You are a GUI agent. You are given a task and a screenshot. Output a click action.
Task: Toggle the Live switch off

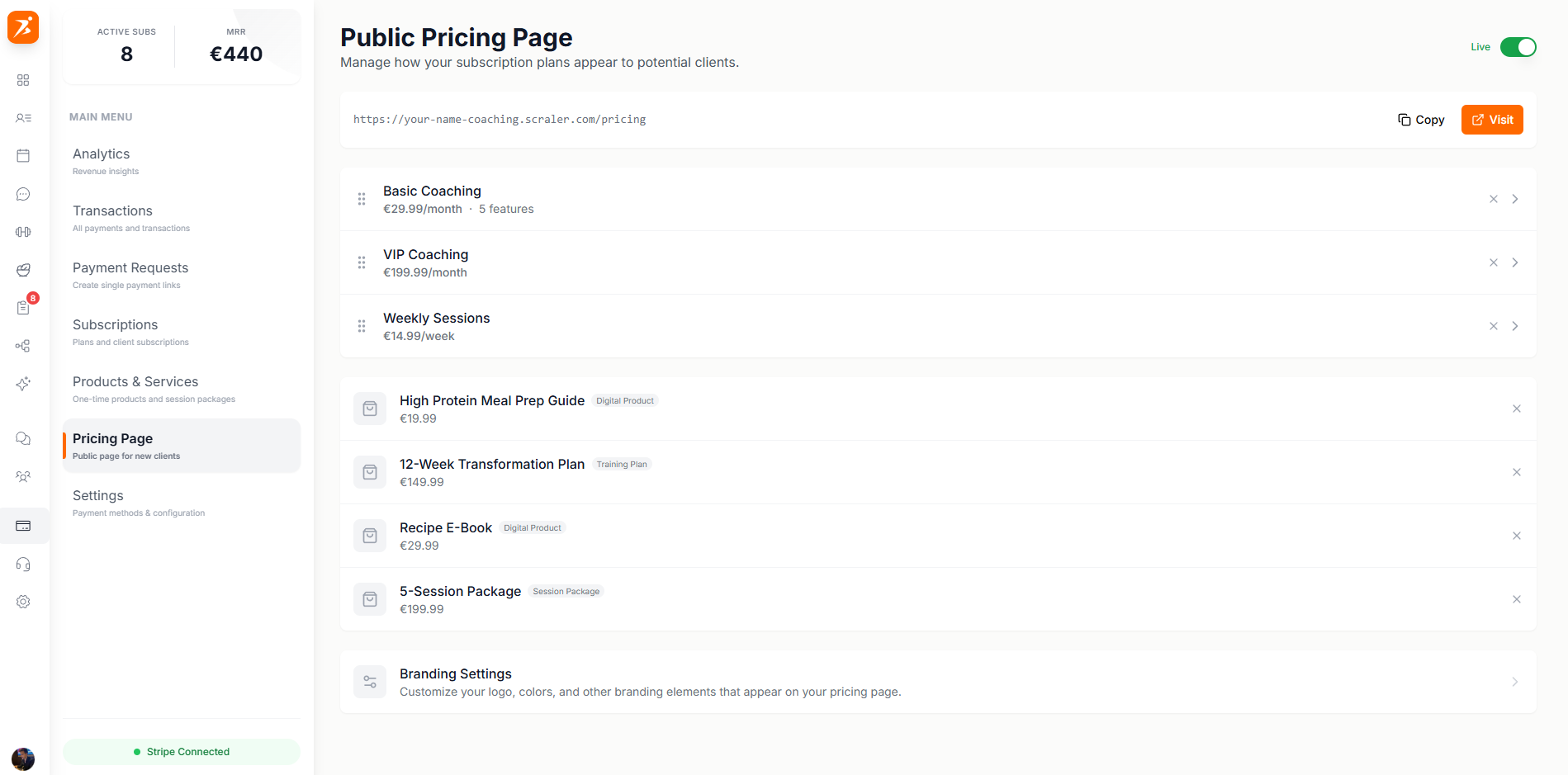(x=1518, y=47)
